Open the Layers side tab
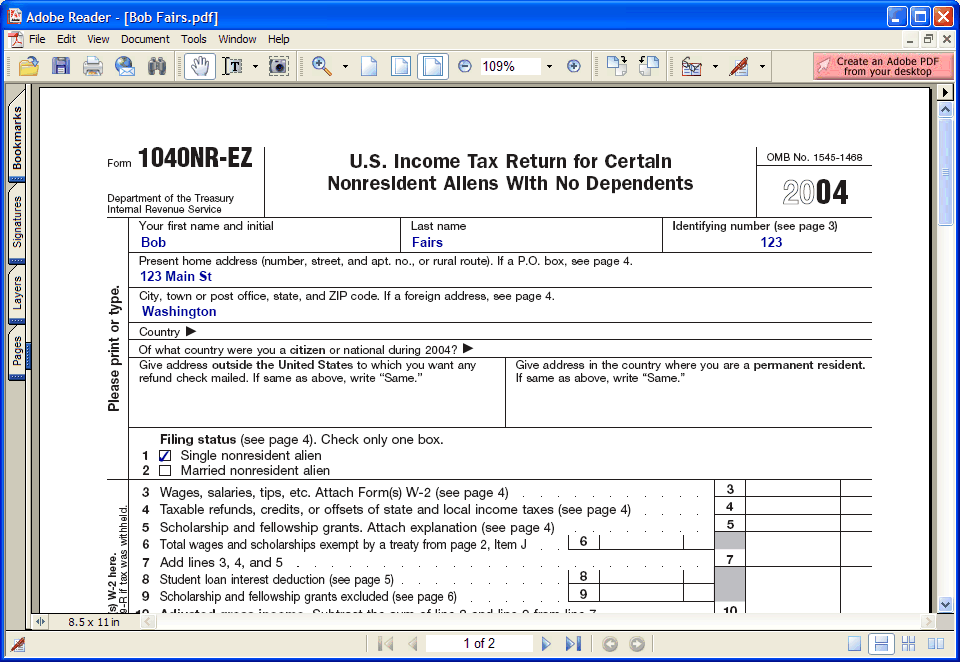960x662 pixels. [x=17, y=293]
